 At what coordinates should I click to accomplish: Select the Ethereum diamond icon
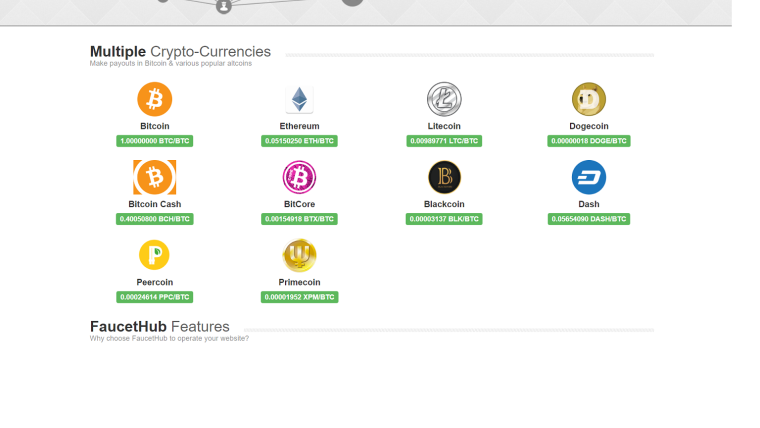[x=299, y=99]
